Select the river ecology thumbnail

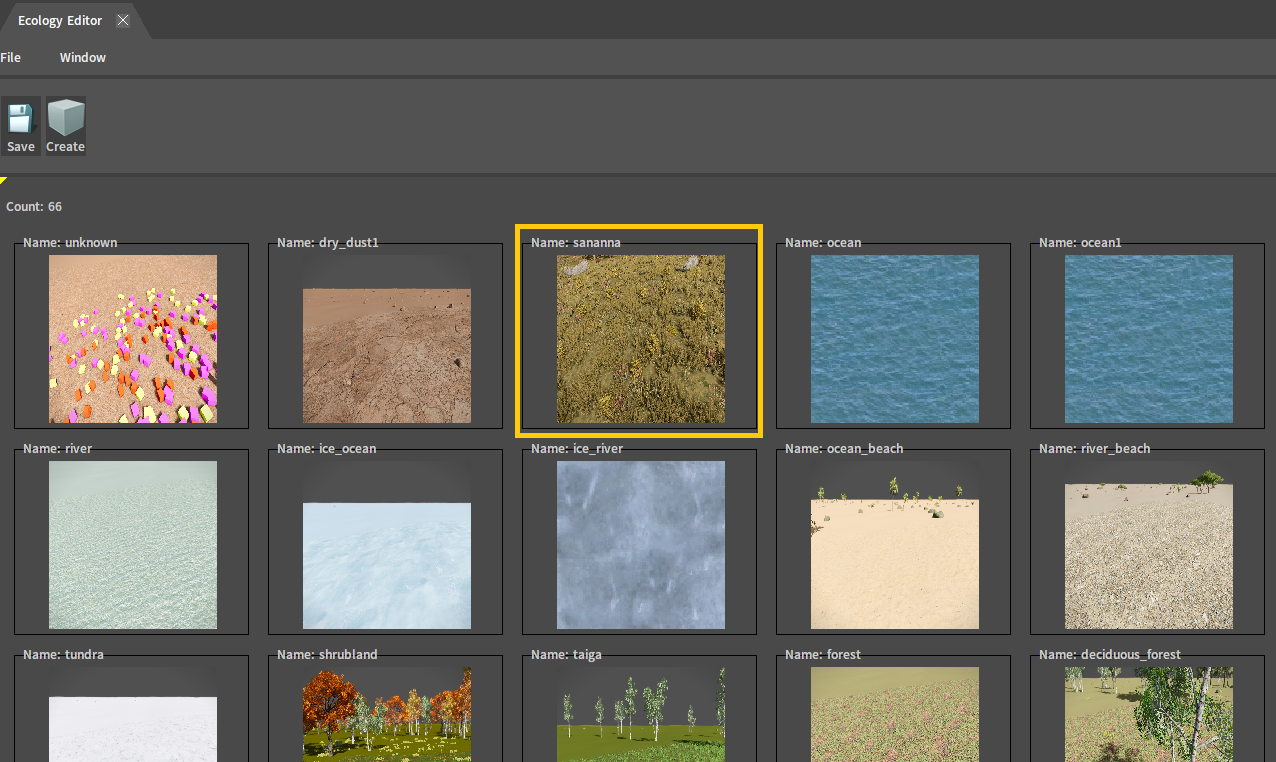click(133, 545)
